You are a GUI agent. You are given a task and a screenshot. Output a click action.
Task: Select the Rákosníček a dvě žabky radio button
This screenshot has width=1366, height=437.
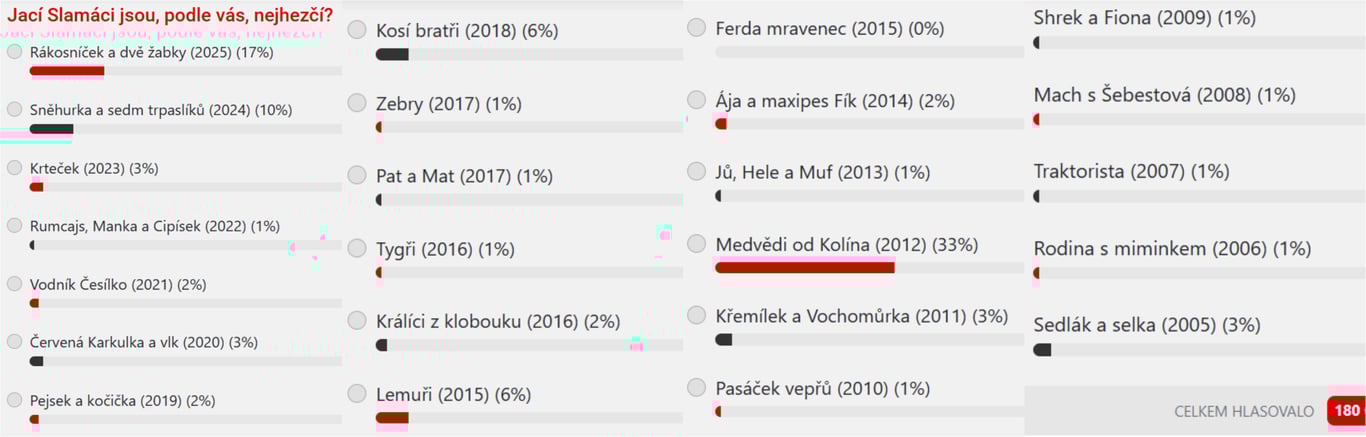14,52
